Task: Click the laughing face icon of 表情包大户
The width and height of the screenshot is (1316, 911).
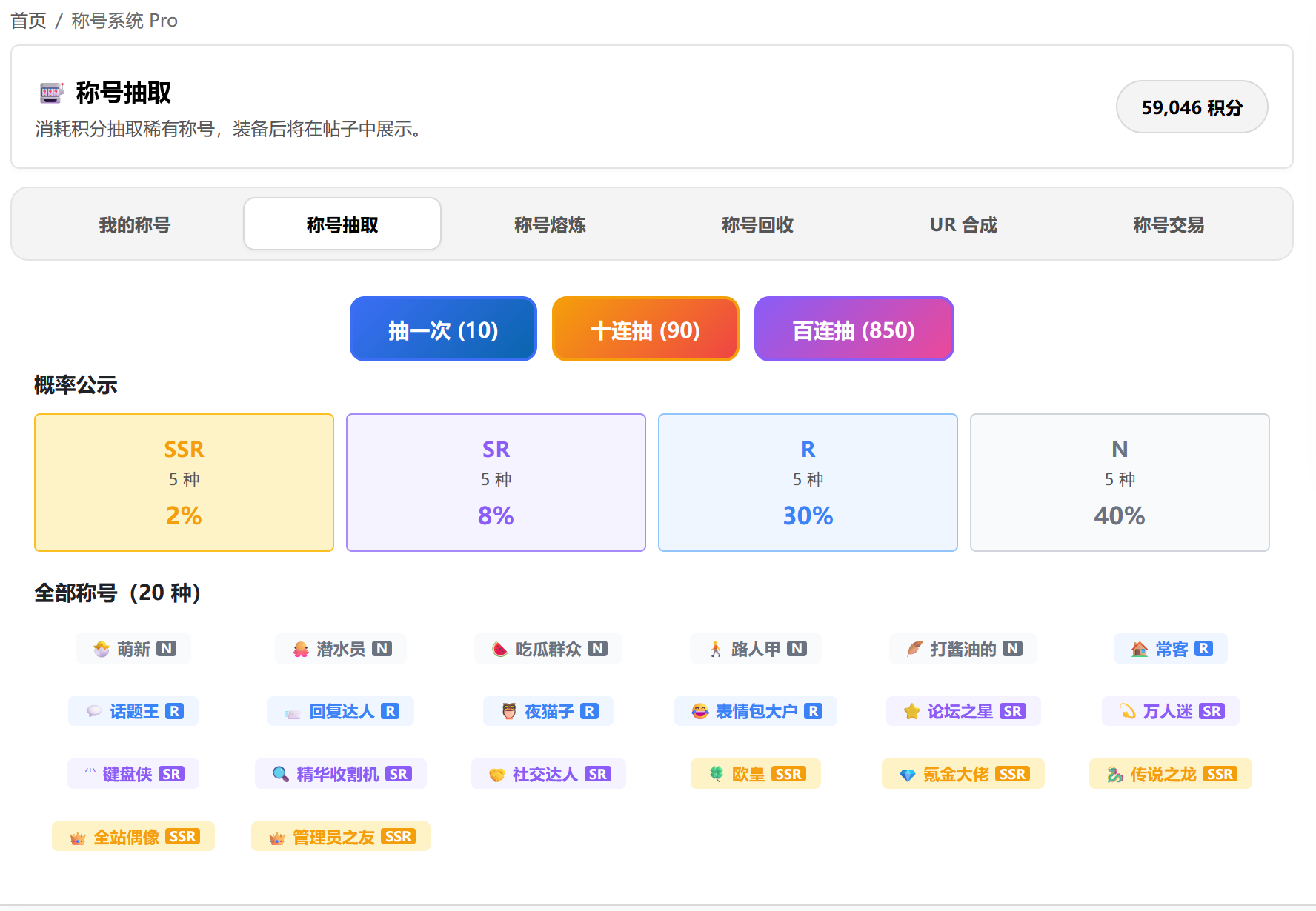Action: pyautogui.click(x=700, y=712)
